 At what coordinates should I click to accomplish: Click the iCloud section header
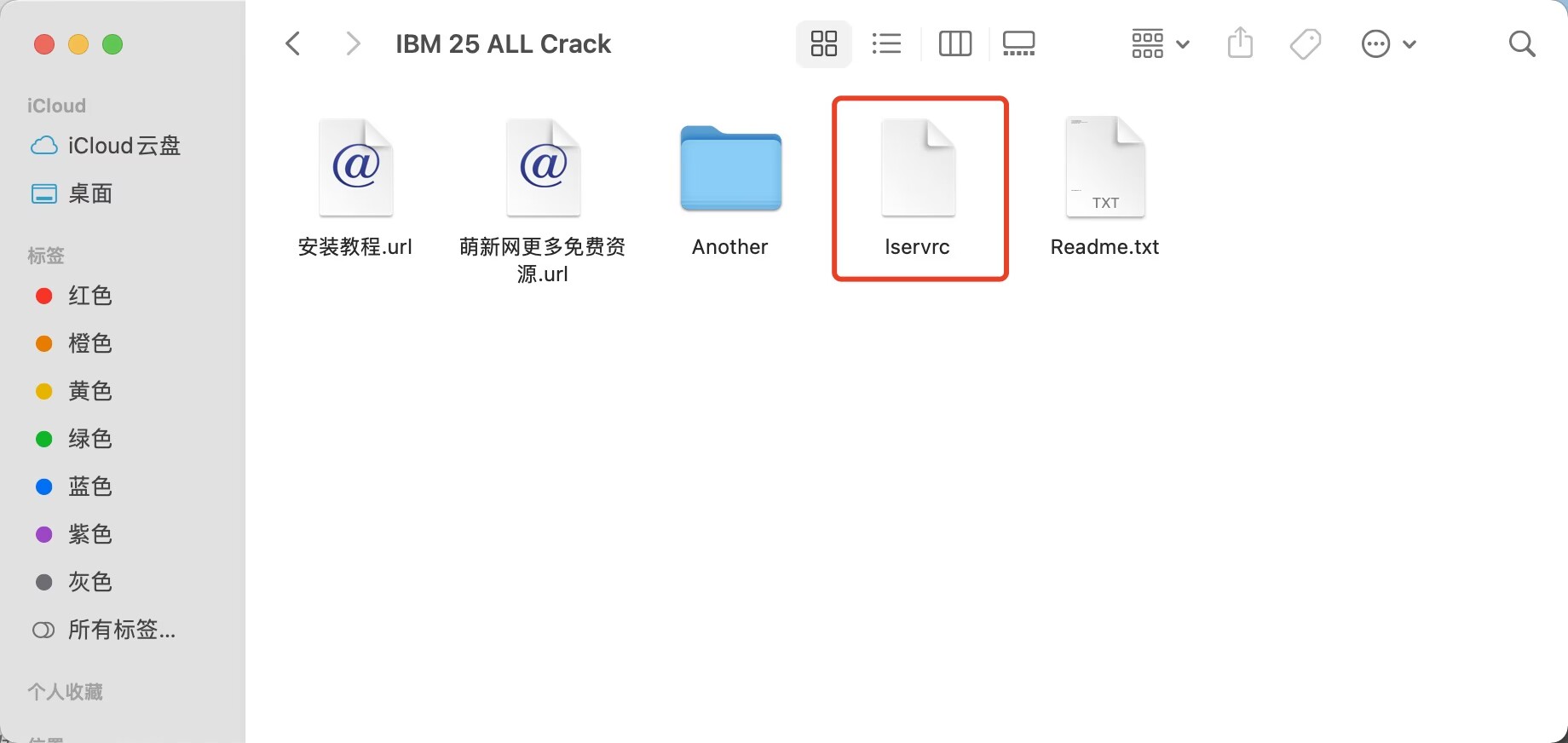[x=56, y=106]
